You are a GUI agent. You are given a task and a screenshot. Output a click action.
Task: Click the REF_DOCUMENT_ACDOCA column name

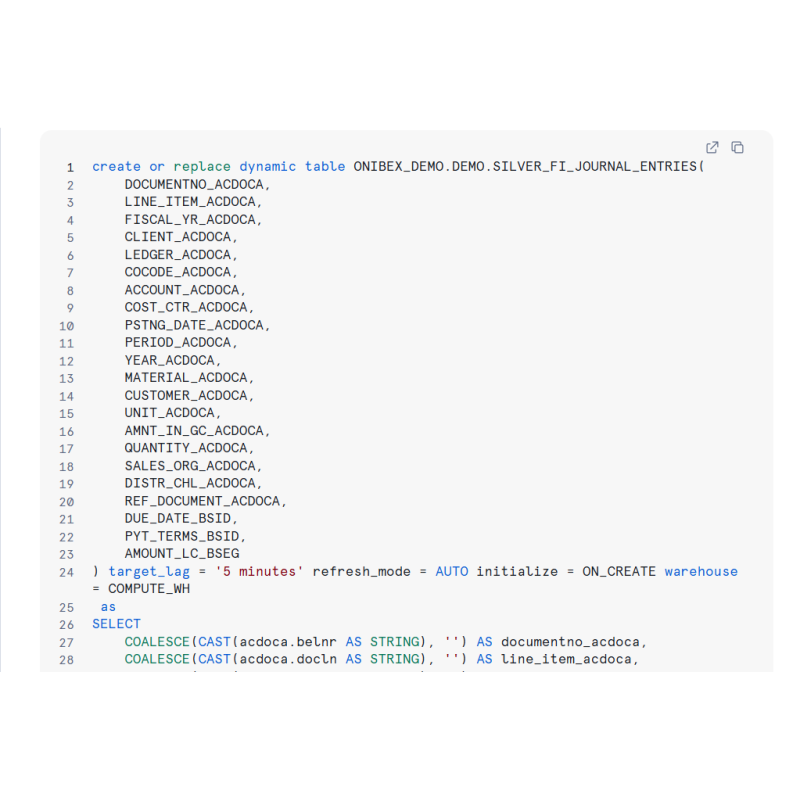[204, 500]
